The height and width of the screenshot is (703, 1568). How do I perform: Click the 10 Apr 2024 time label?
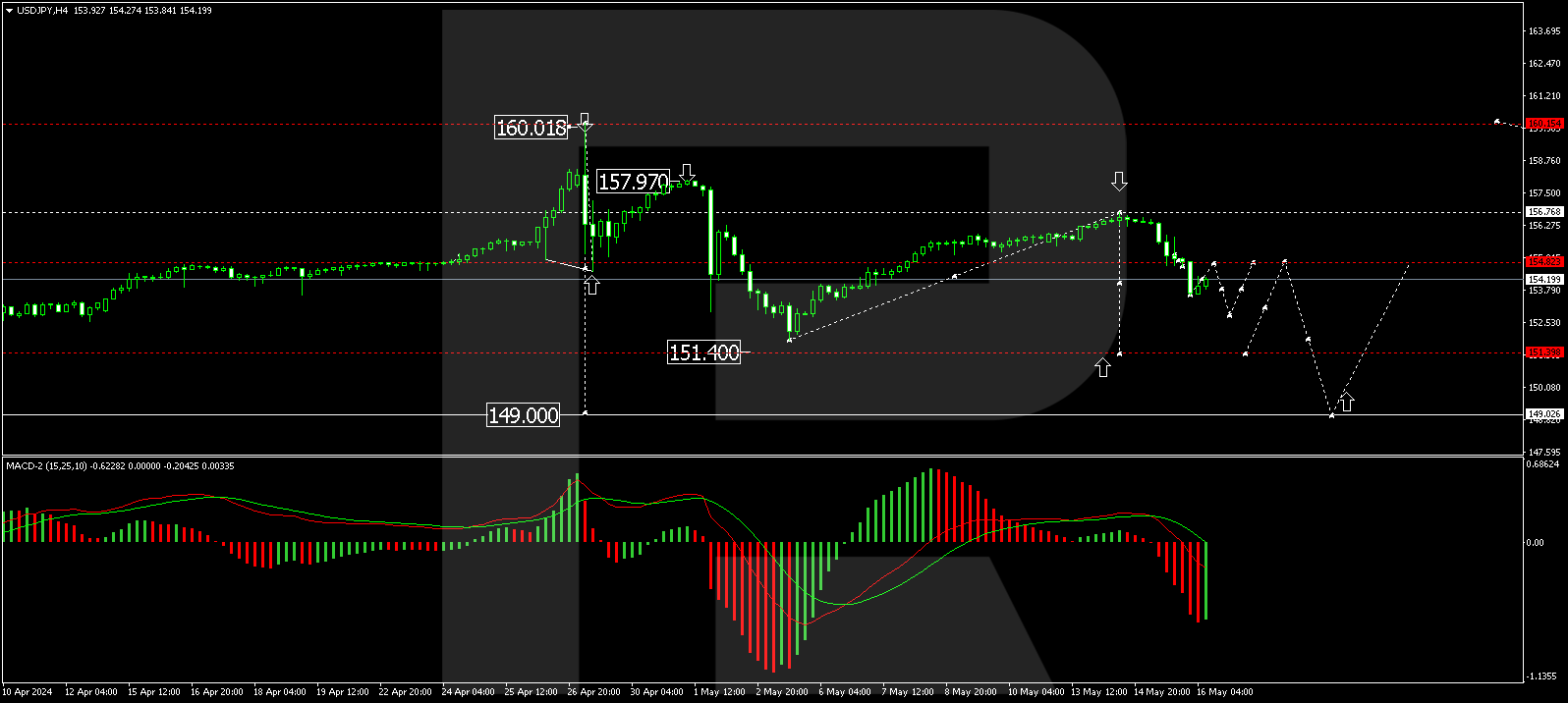click(28, 692)
